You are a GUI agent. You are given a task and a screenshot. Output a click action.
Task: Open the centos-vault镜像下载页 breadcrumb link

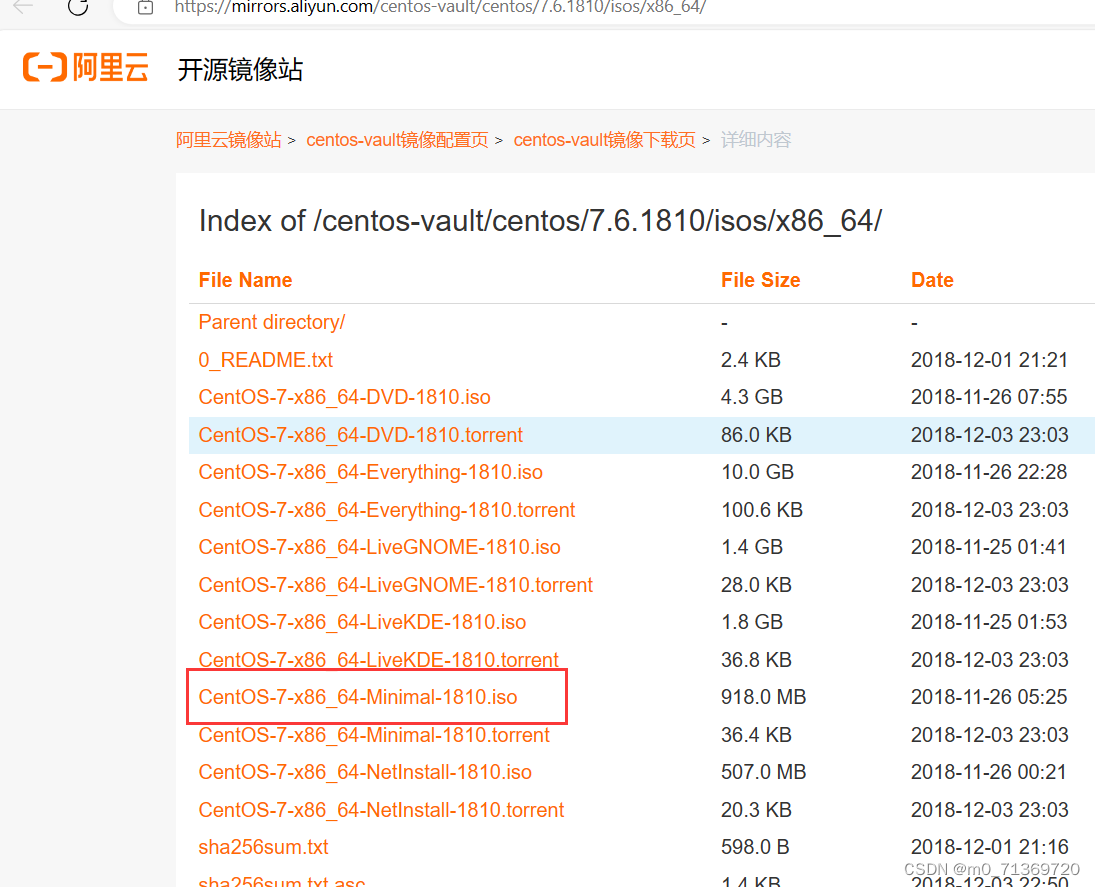click(x=604, y=139)
